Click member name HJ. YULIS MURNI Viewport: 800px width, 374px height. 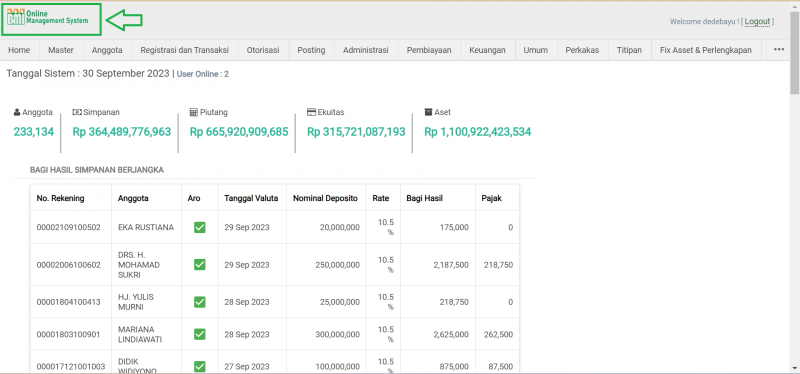(x=136, y=302)
